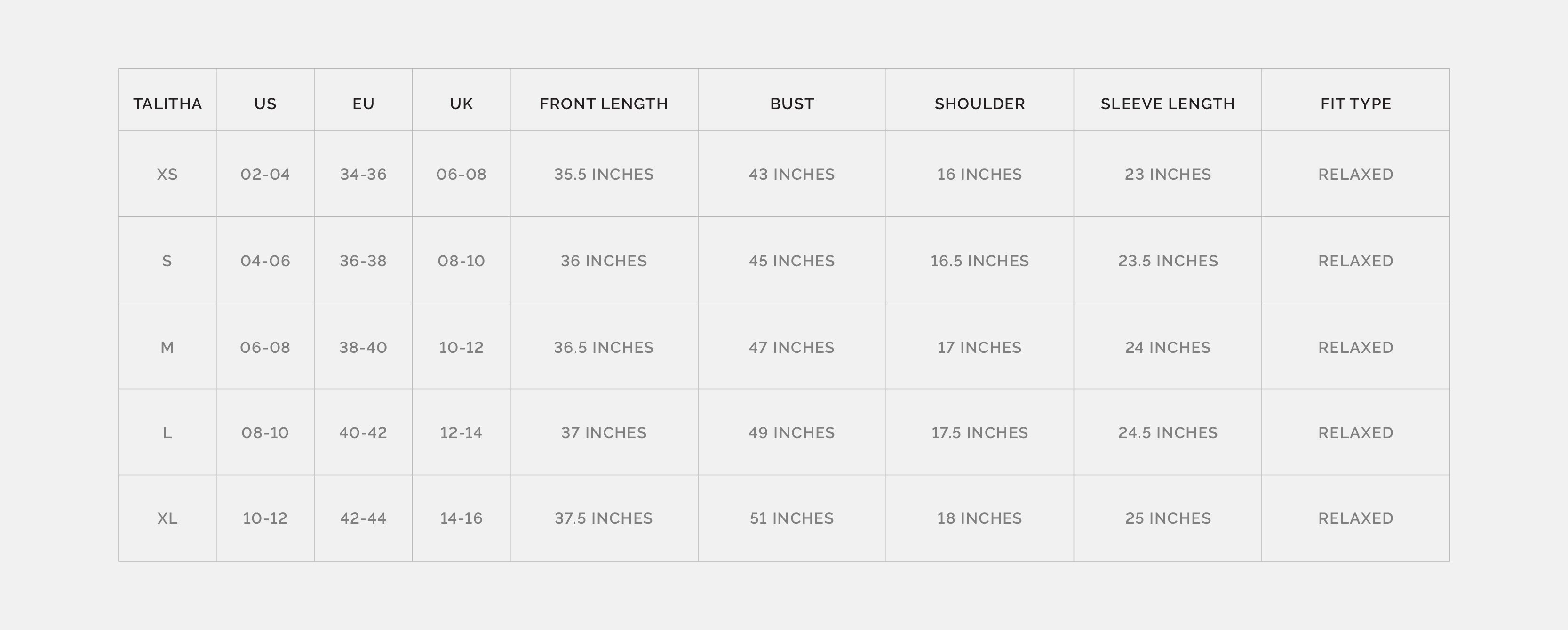Select the EU size 38-40 cell
1568x630 pixels.
click(363, 348)
